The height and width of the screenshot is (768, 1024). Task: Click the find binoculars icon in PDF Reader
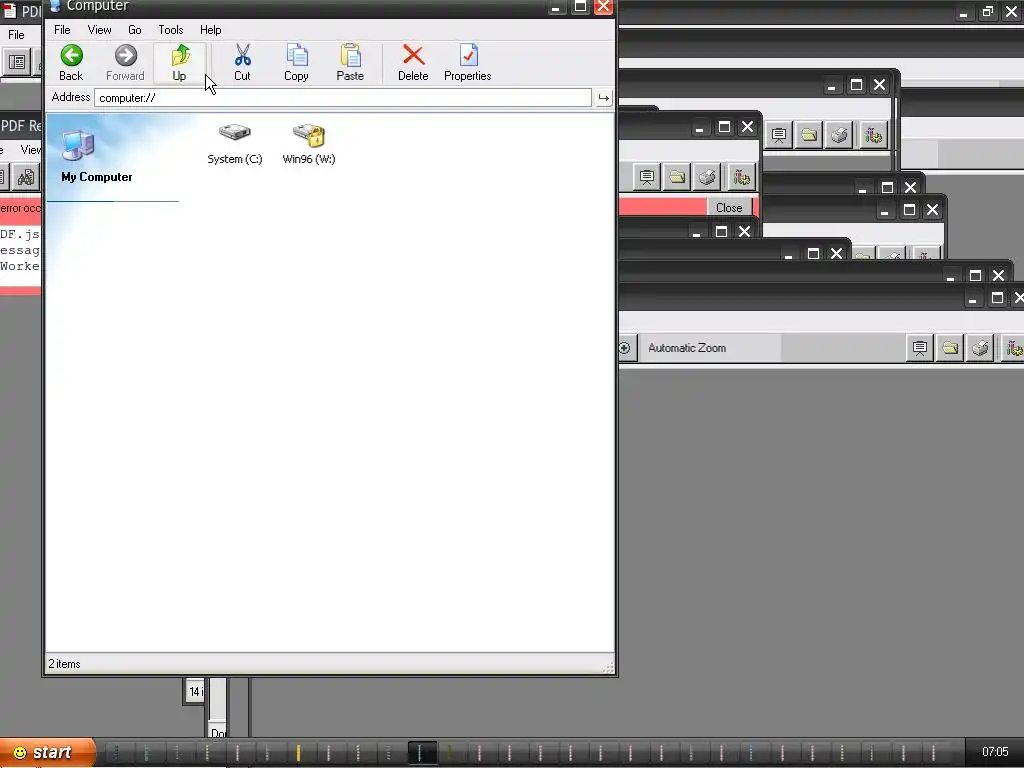pyautogui.click(x=25, y=177)
